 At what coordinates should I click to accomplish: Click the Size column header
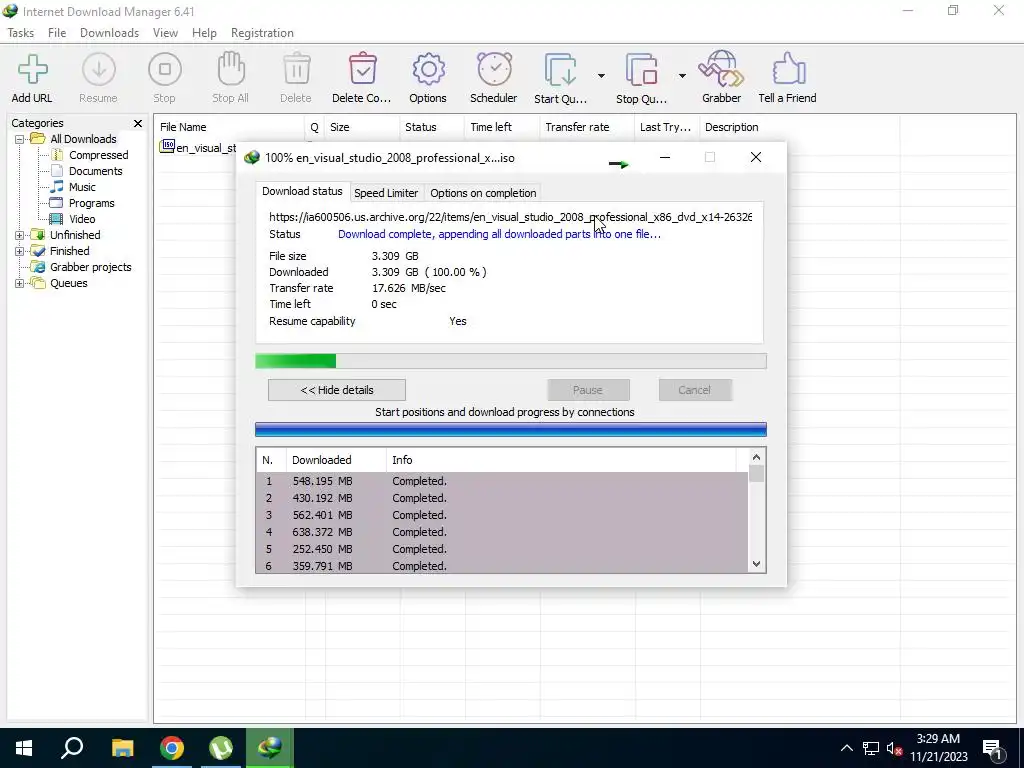pos(362,127)
